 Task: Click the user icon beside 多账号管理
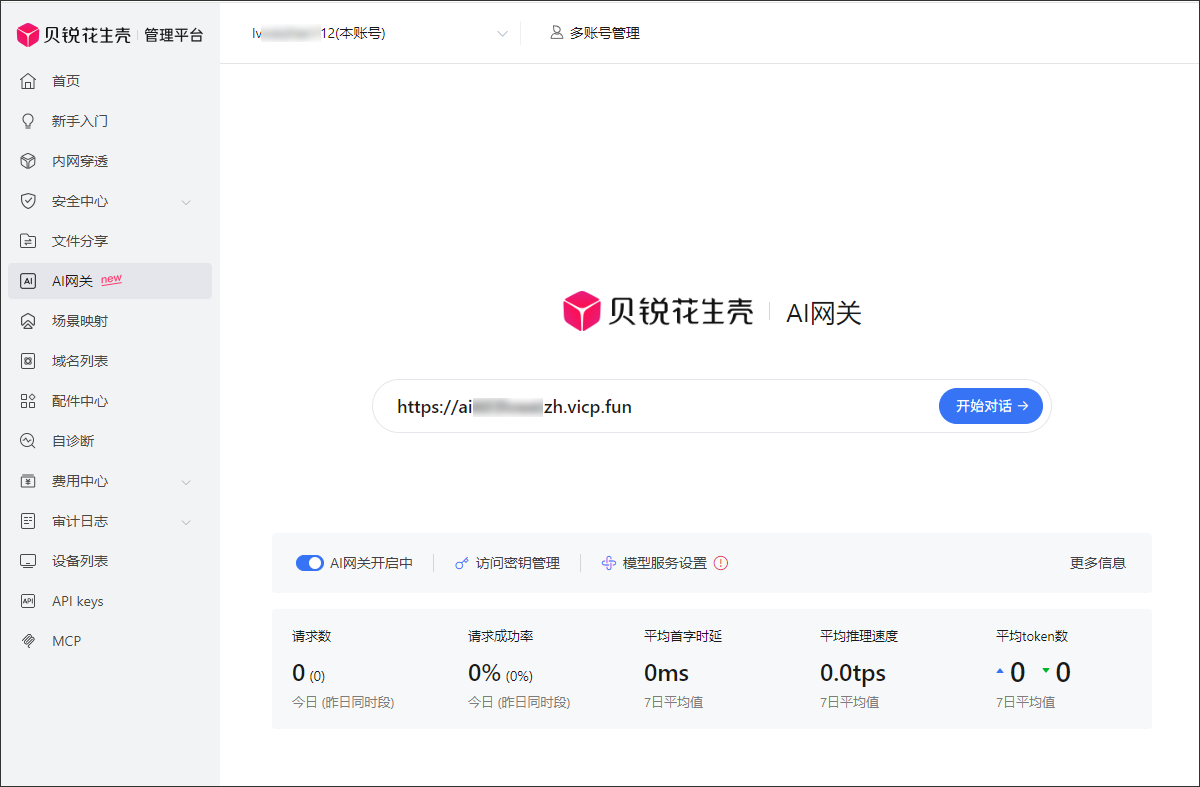[x=557, y=33]
